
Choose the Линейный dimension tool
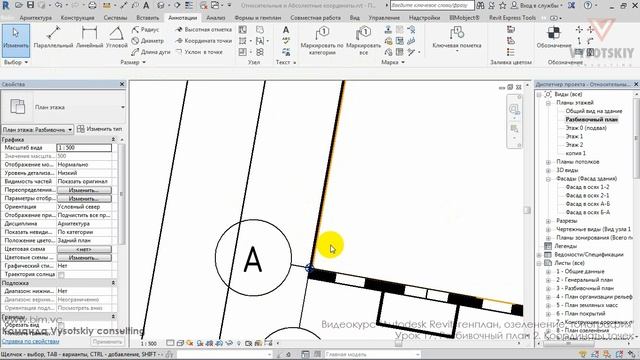tap(89, 38)
